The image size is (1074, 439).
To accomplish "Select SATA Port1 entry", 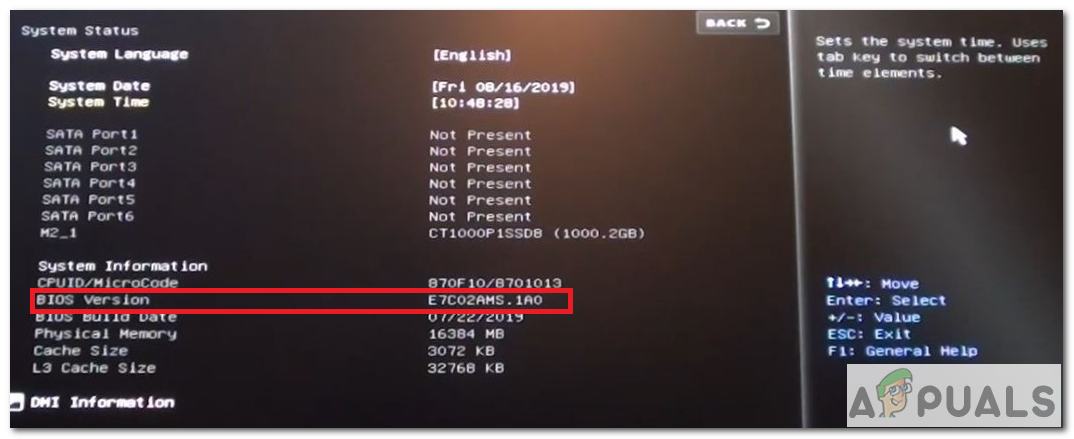I will click(x=91, y=134).
